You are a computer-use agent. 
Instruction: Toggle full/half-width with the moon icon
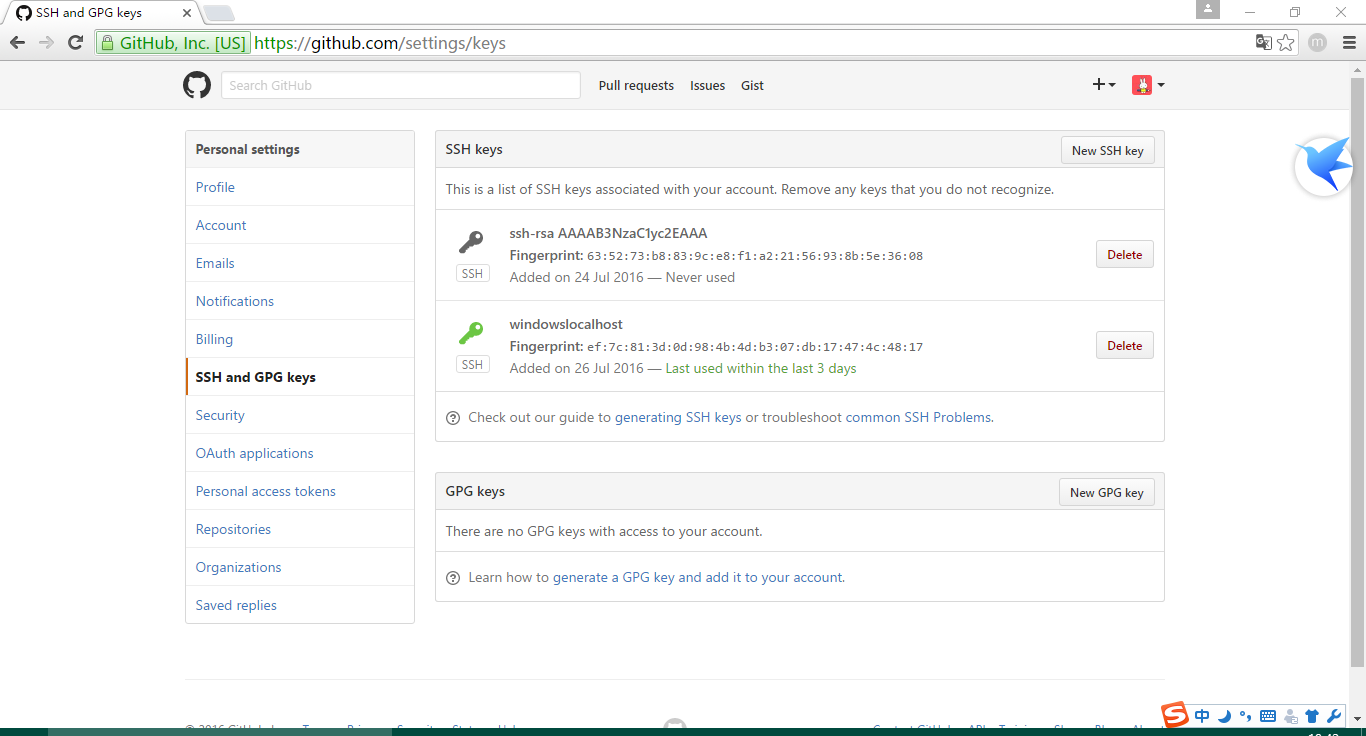[x=1224, y=716]
